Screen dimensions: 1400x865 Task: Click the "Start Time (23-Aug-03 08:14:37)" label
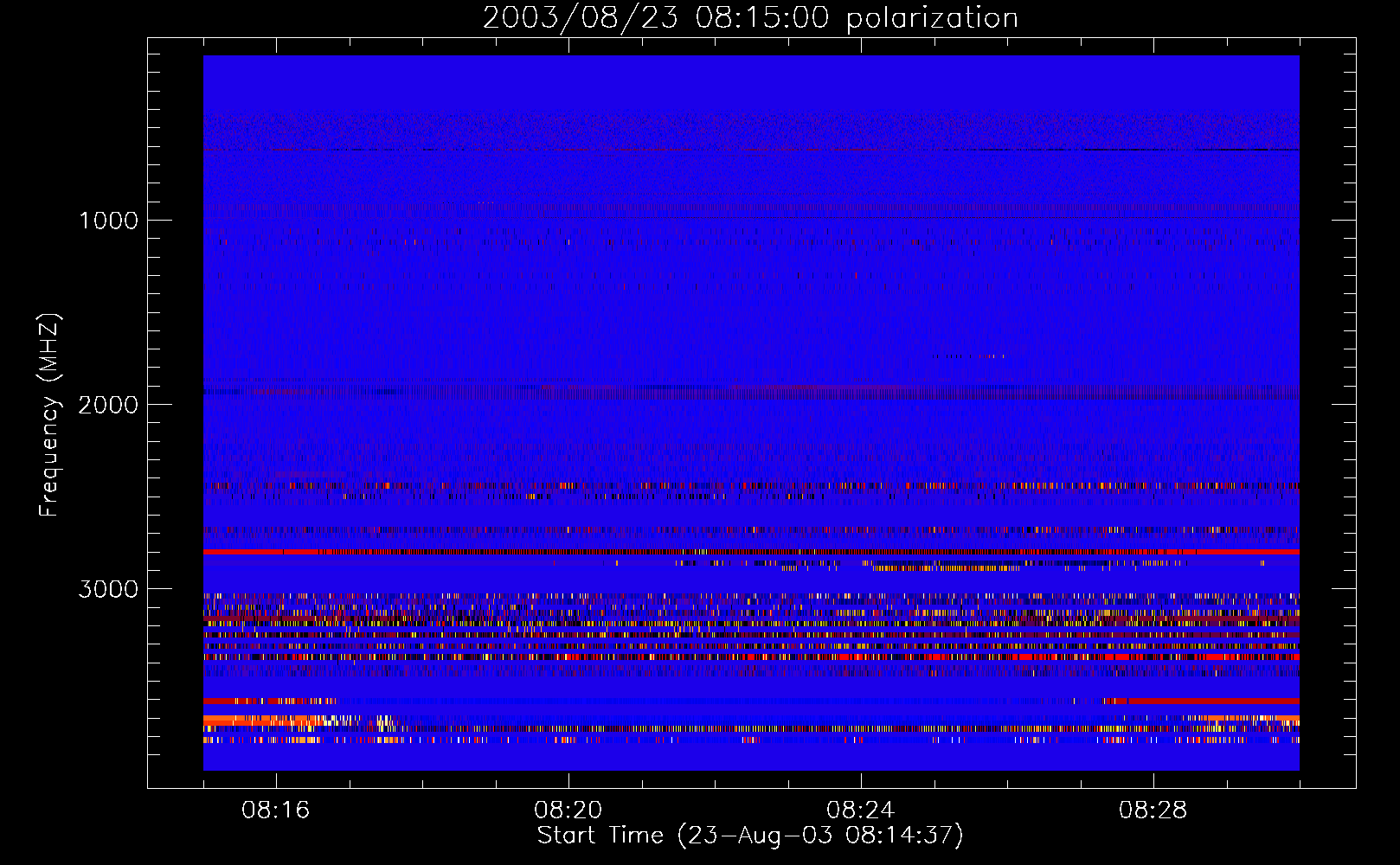pyautogui.click(x=750, y=836)
